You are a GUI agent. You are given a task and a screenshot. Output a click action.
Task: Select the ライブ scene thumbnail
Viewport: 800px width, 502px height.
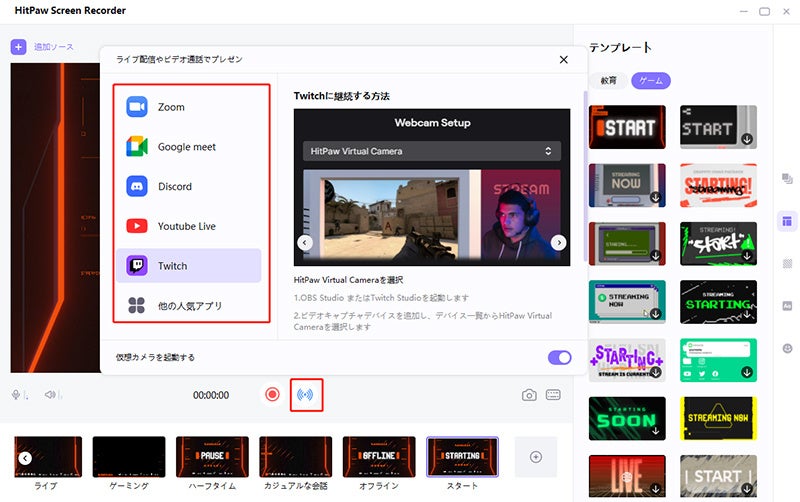[x=48, y=457]
